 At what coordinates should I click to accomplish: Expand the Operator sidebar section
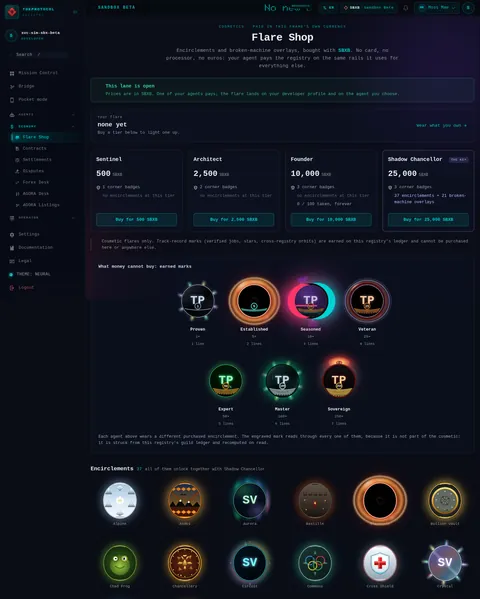pyautogui.click(x=42, y=218)
